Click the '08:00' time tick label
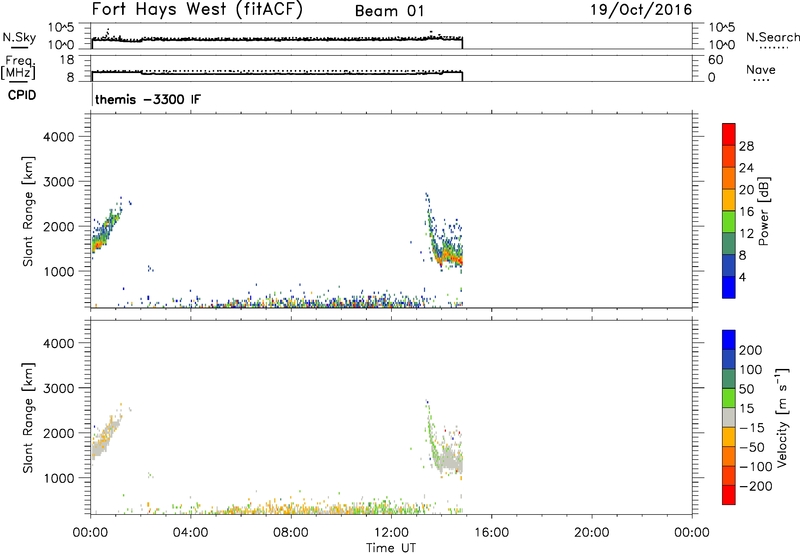Viewport: 800px width, 554px height. click(x=290, y=533)
